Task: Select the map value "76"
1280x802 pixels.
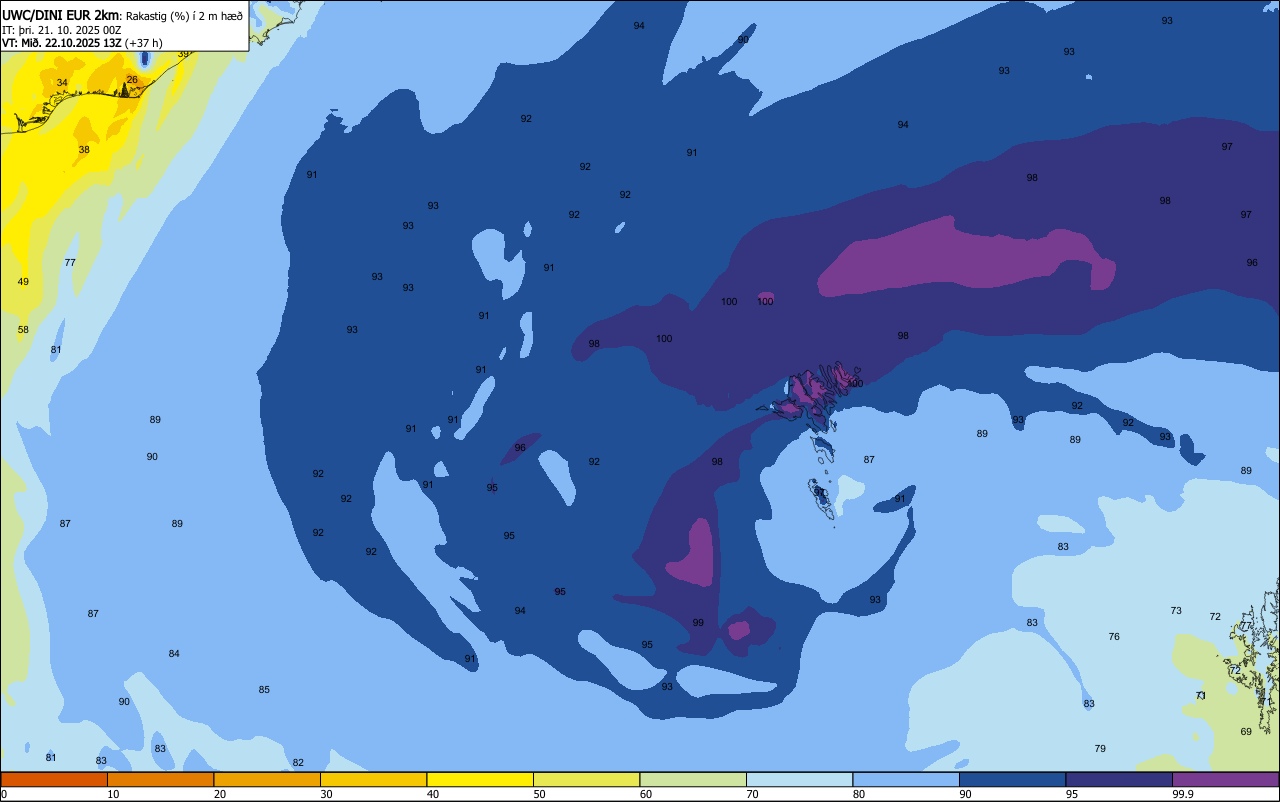Action: click(1114, 637)
